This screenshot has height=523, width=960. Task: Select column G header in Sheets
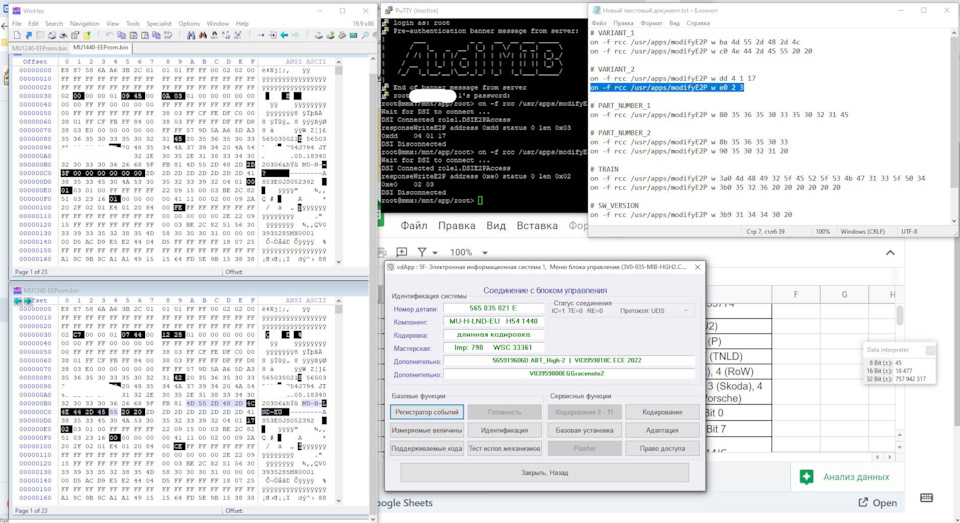pos(844,295)
